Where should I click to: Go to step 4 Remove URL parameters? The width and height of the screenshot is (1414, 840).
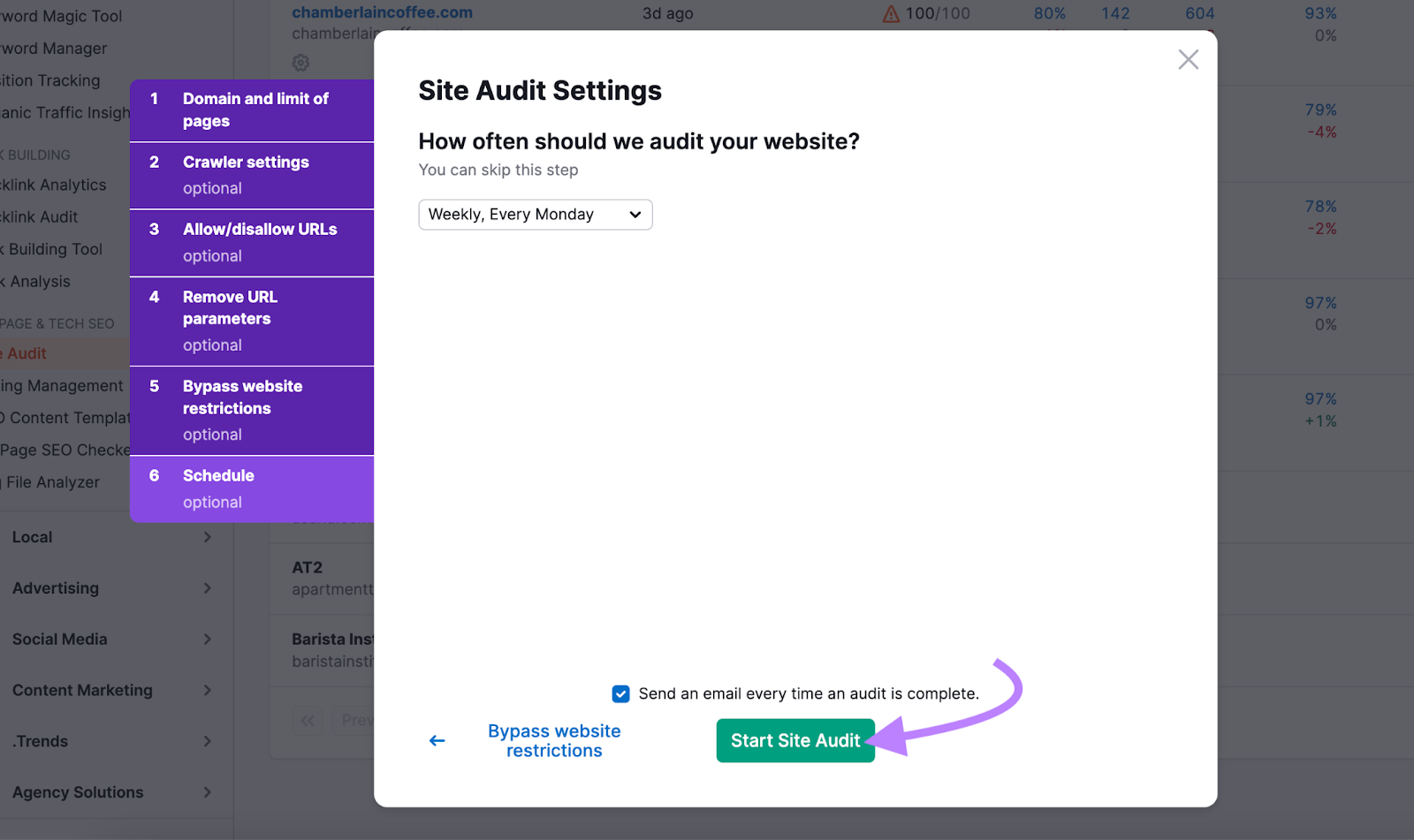click(251, 320)
